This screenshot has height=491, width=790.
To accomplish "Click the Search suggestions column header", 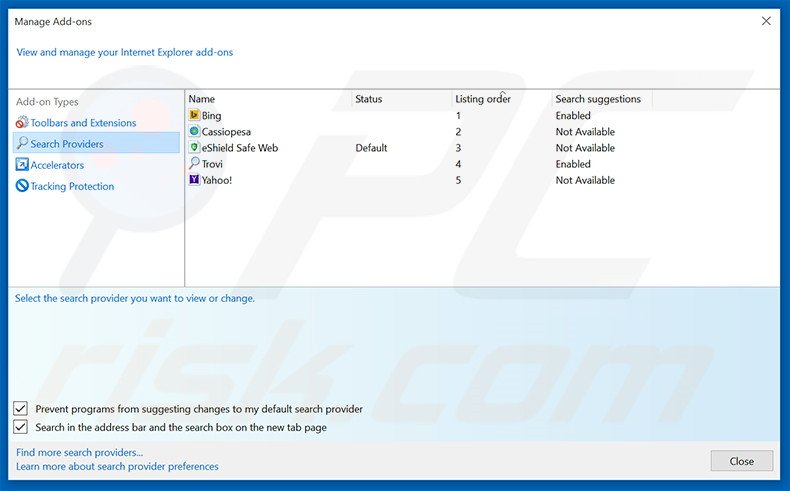I will pyautogui.click(x=598, y=99).
